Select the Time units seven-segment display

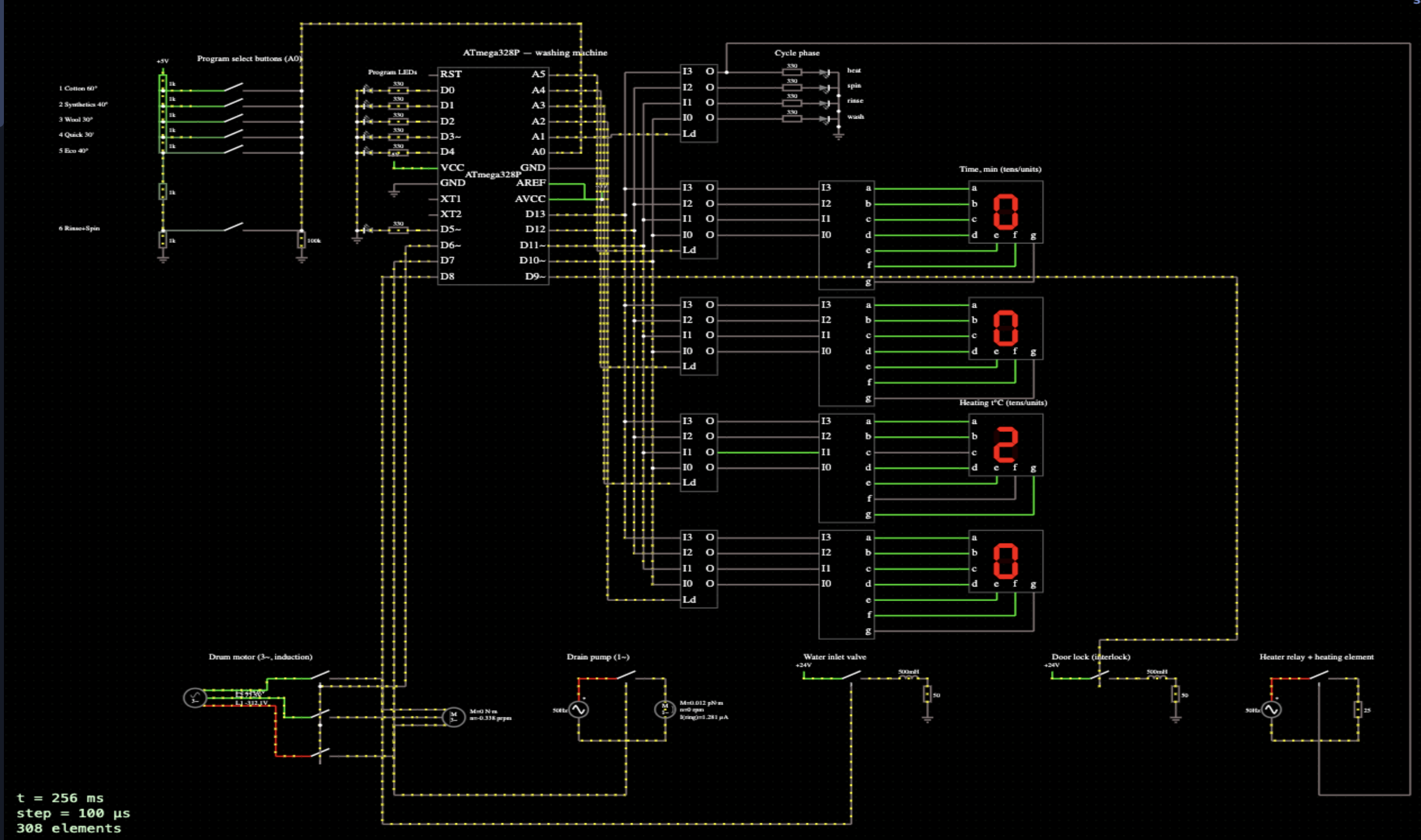[1005, 328]
